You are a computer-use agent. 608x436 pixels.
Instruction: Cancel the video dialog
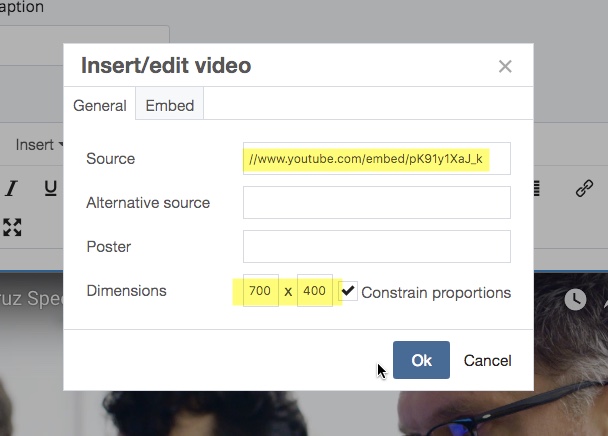[x=487, y=360]
